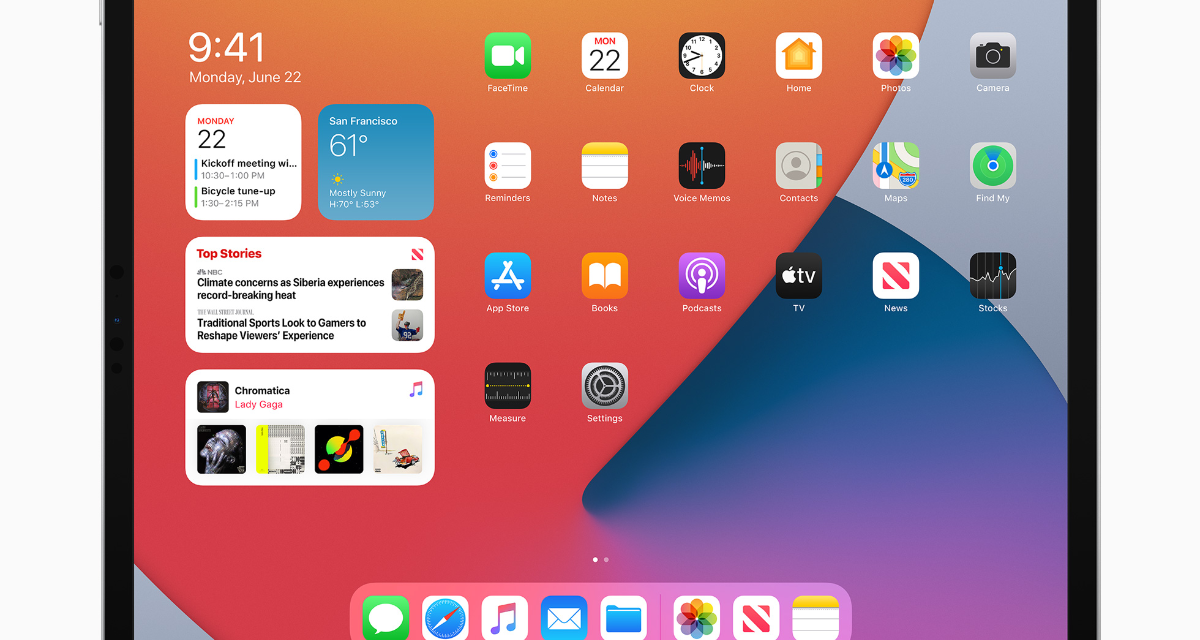Screen dimensions: 1200x640
Task: Open the App Store
Action: click(507, 276)
